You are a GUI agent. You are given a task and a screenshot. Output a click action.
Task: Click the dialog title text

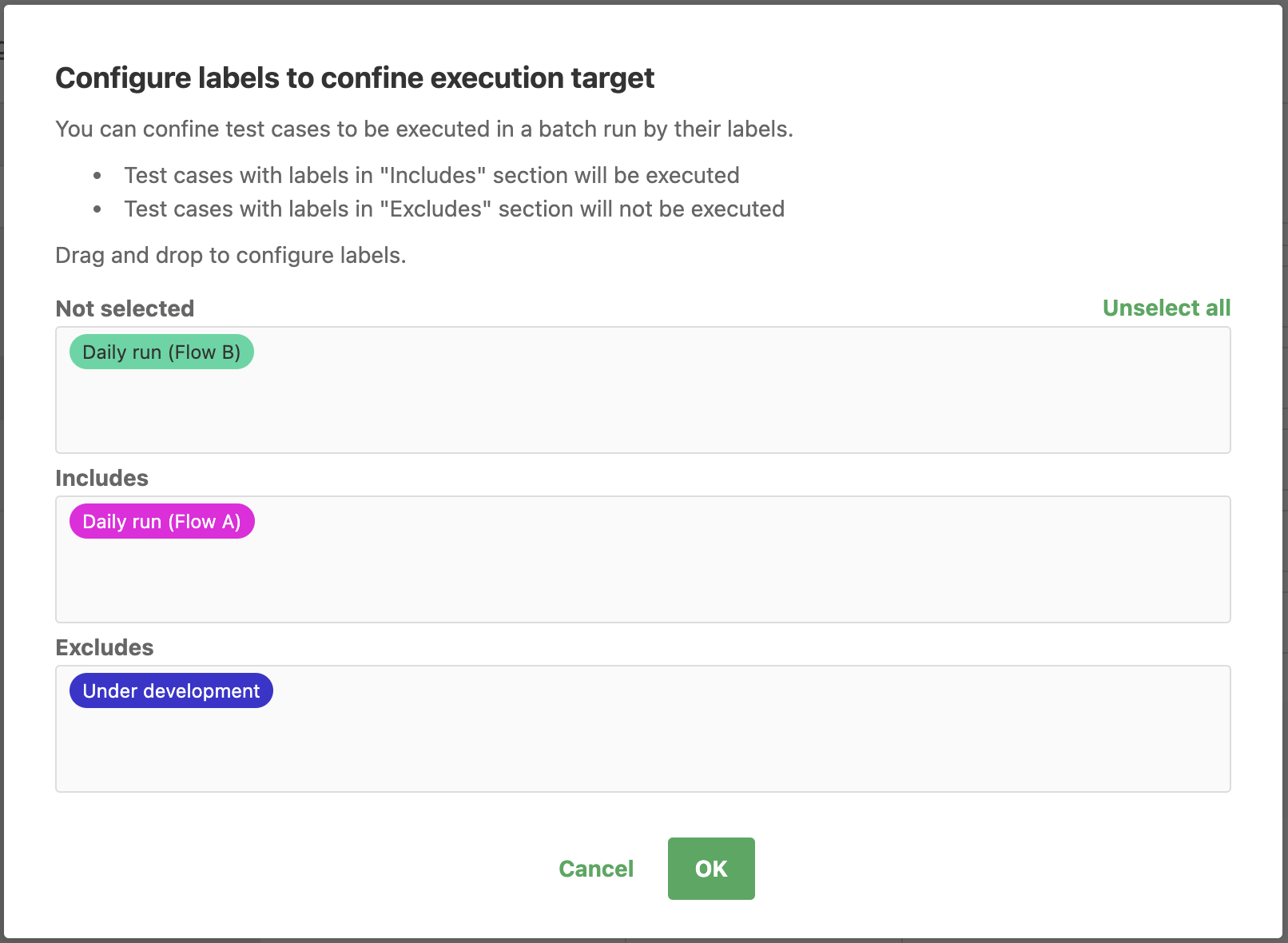coord(355,78)
